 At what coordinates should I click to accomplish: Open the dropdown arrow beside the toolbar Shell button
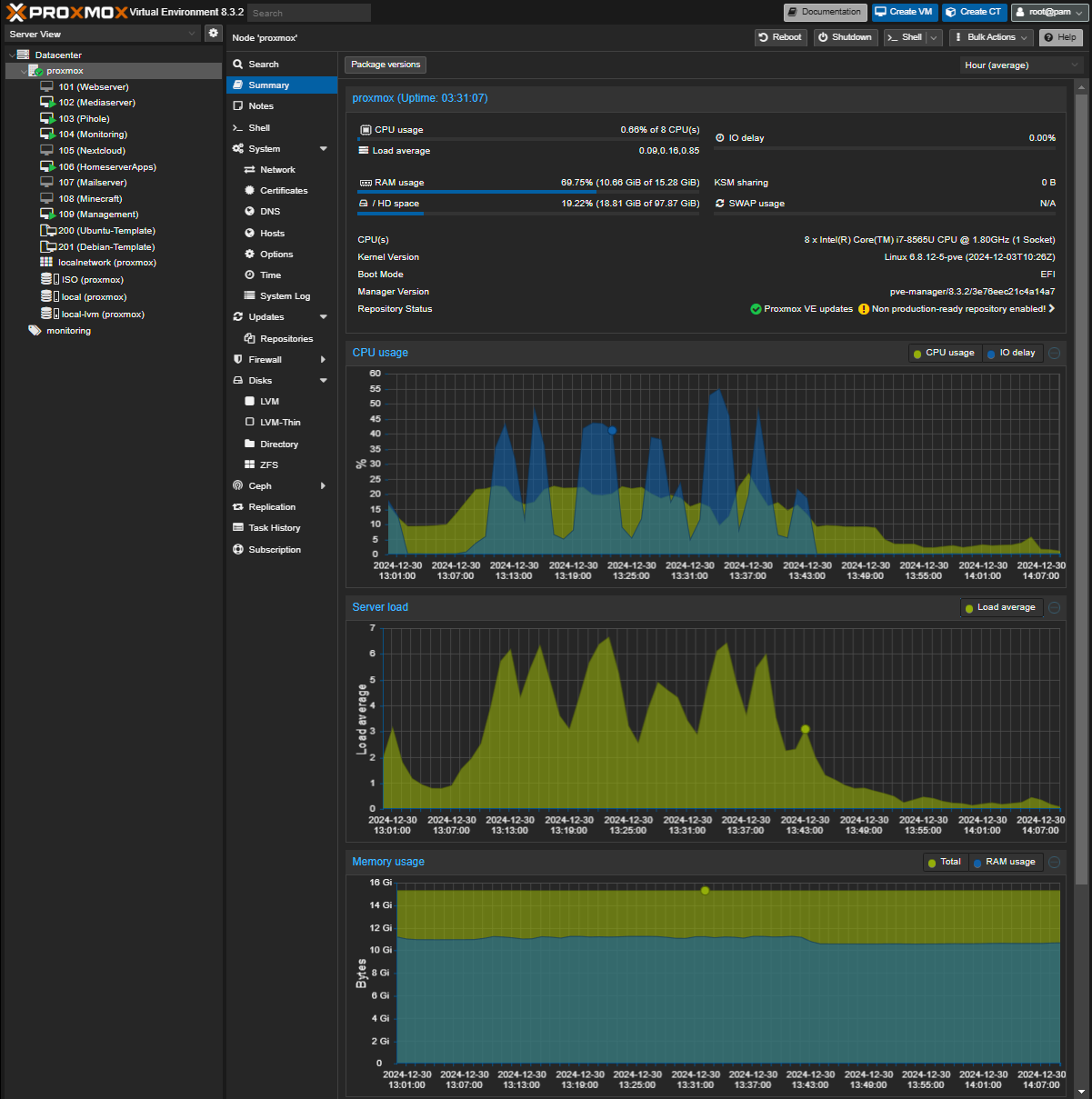[934, 37]
